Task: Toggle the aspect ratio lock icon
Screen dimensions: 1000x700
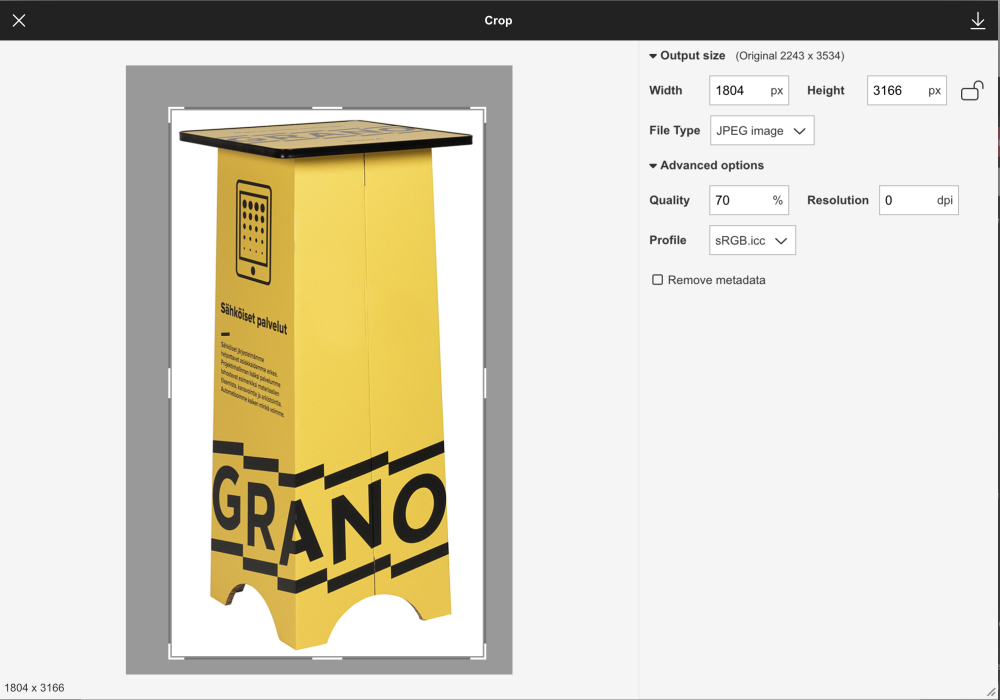Action: pos(972,91)
